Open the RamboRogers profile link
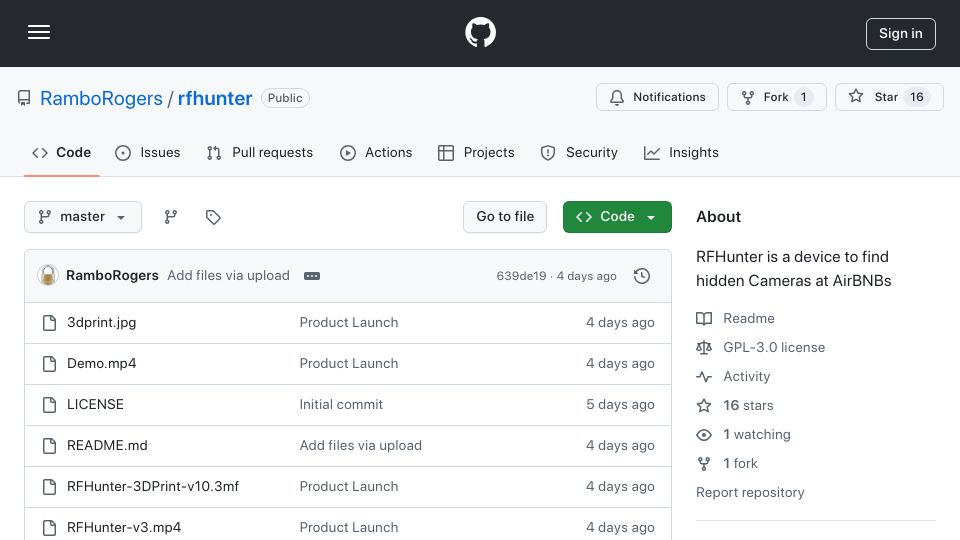Image resolution: width=960 pixels, height=540 pixels. (101, 98)
